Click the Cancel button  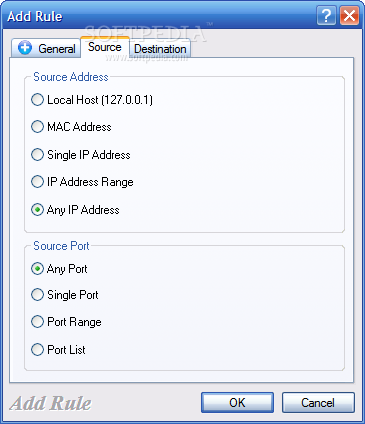[318, 403]
